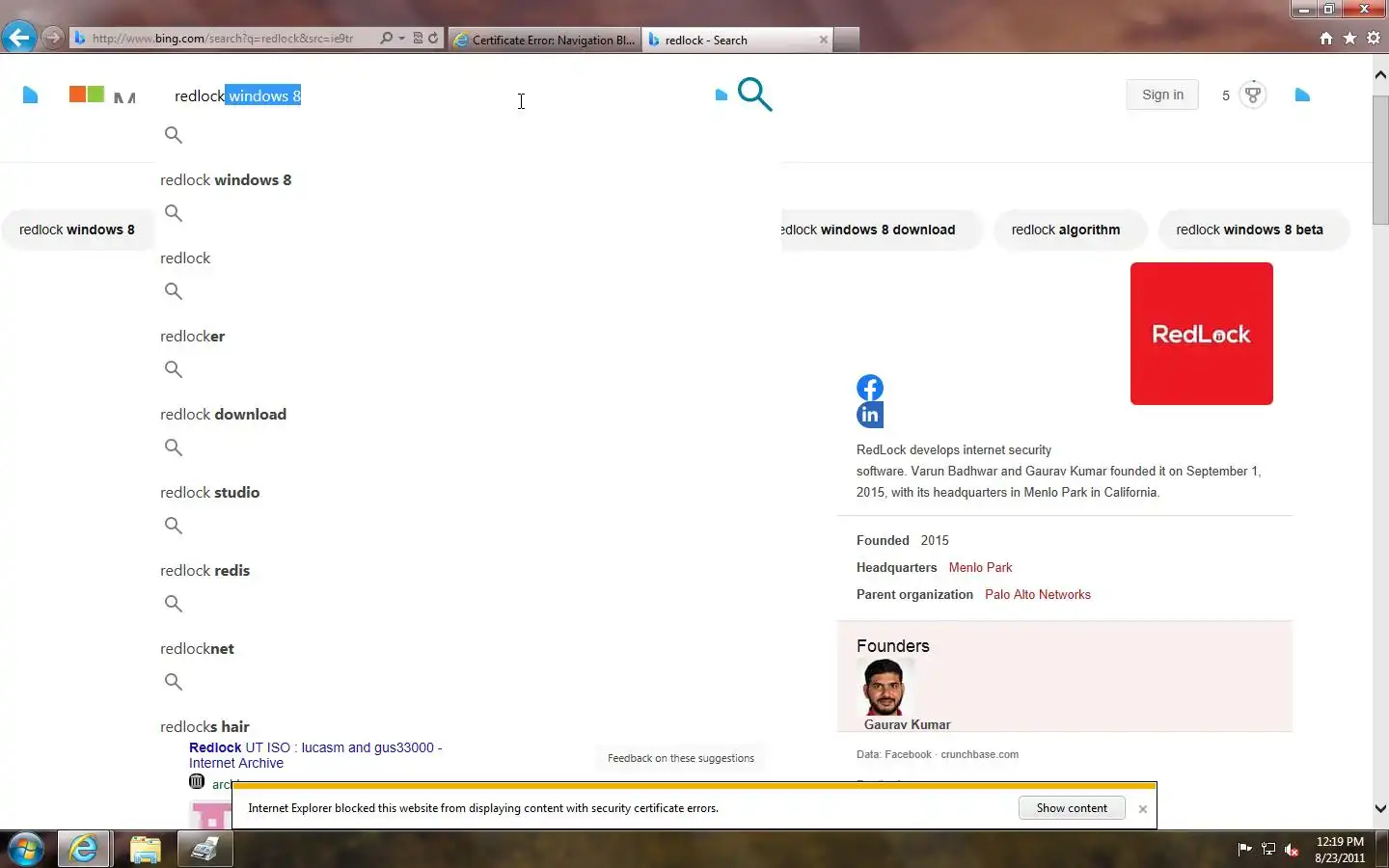This screenshot has width=1389, height=868.
Task: Open the Palo Alto Networks link
Action: point(1038,594)
